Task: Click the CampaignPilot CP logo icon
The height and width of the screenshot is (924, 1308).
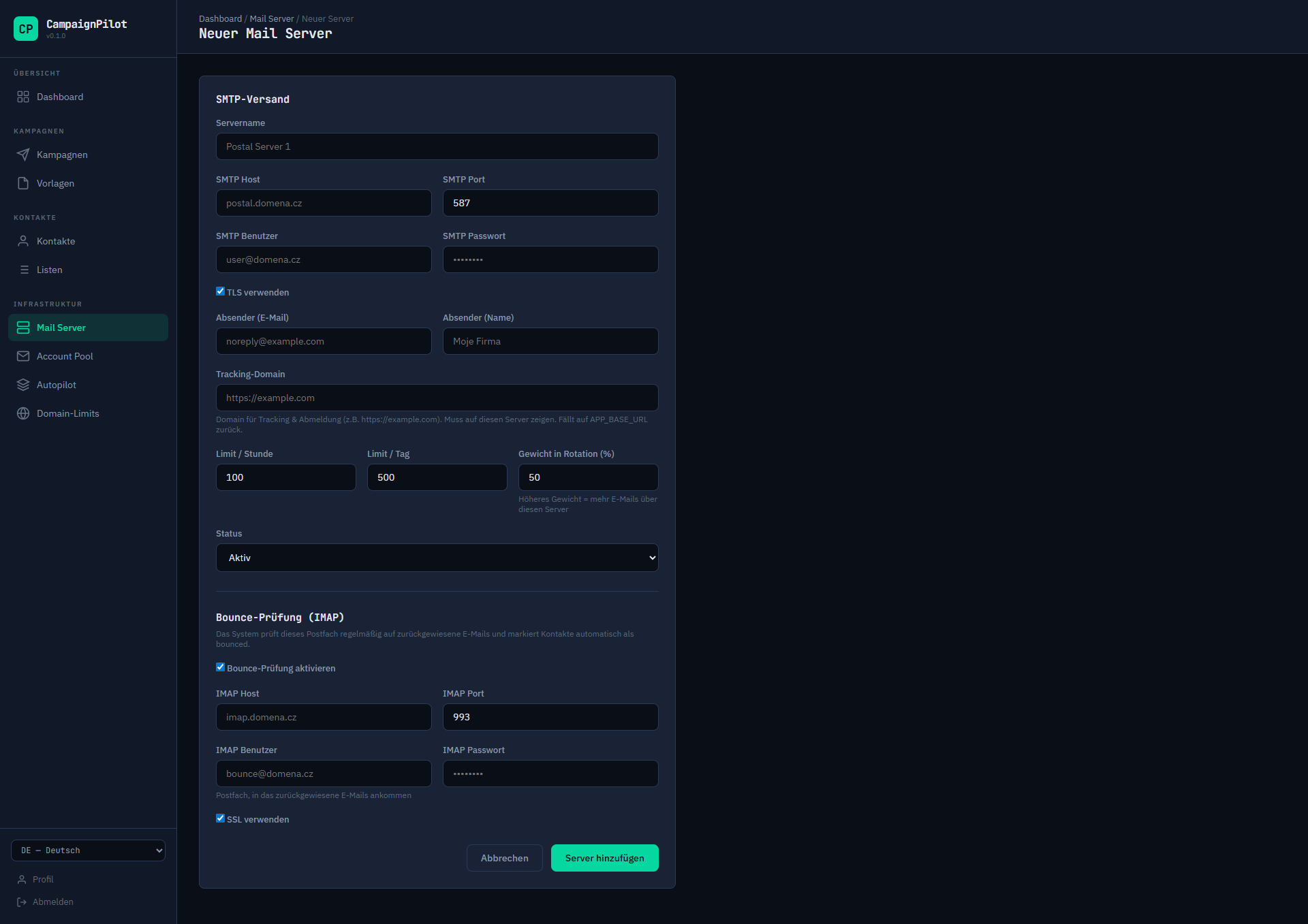Action: point(26,29)
